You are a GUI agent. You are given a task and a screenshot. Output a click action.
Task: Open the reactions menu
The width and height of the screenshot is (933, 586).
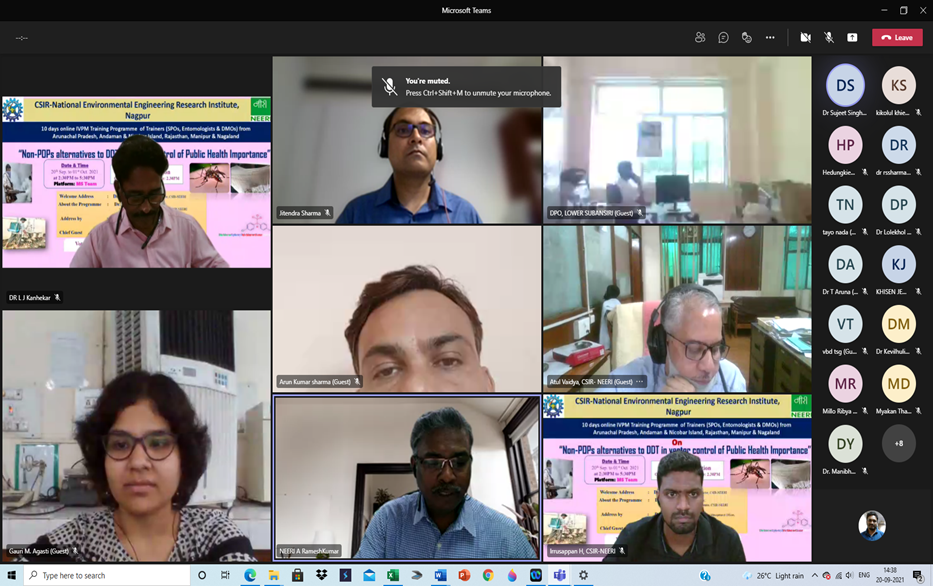746,38
